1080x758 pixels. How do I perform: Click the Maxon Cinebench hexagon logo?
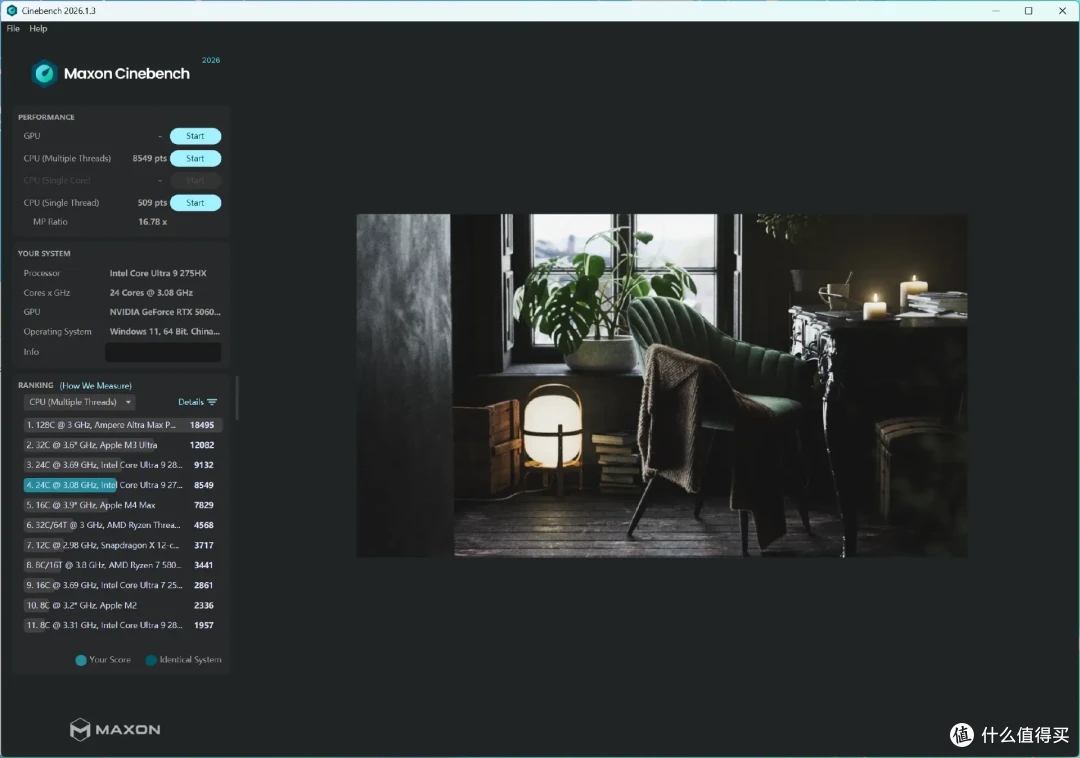(x=45, y=74)
